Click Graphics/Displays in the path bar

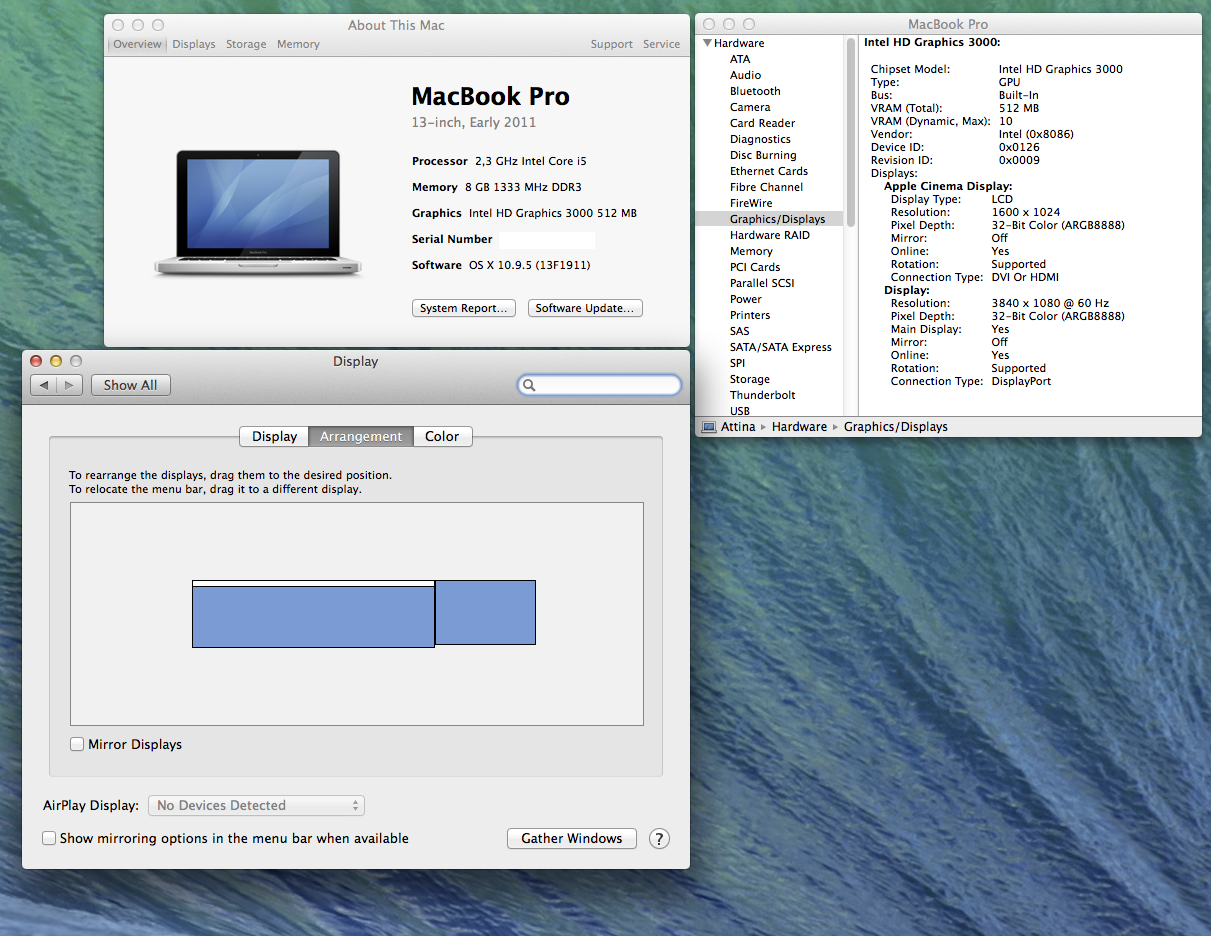click(x=896, y=427)
